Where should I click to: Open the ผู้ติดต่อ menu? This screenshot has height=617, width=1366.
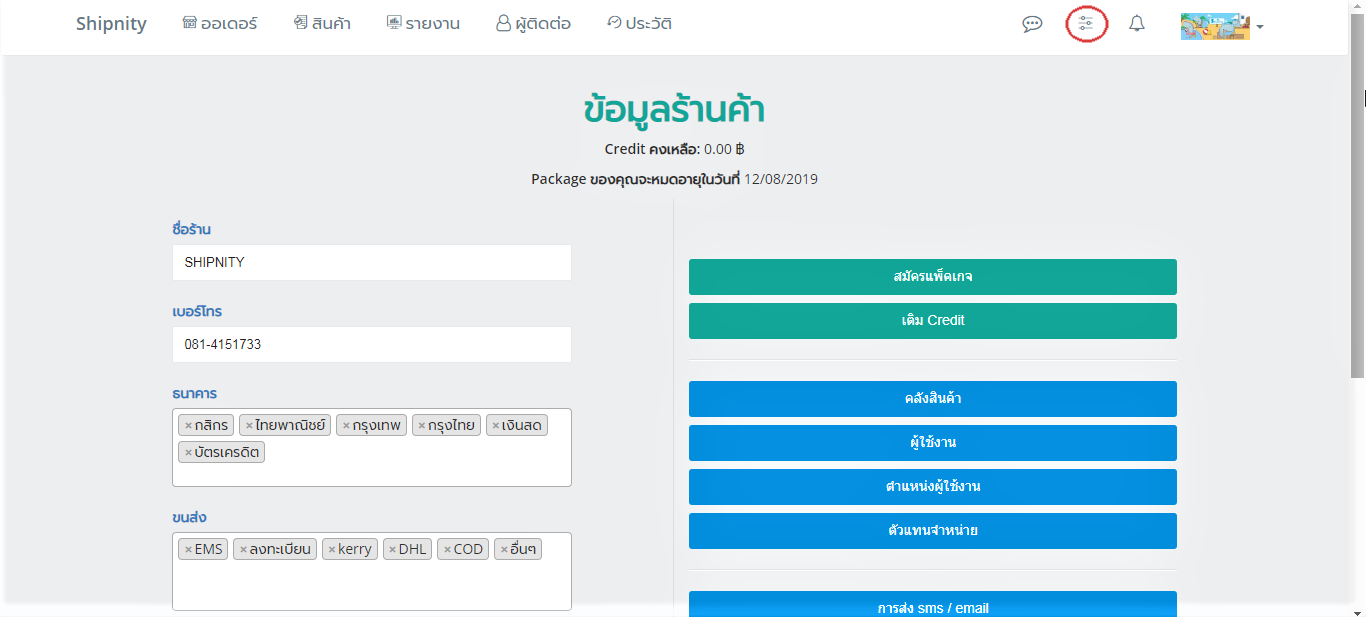tap(533, 23)
